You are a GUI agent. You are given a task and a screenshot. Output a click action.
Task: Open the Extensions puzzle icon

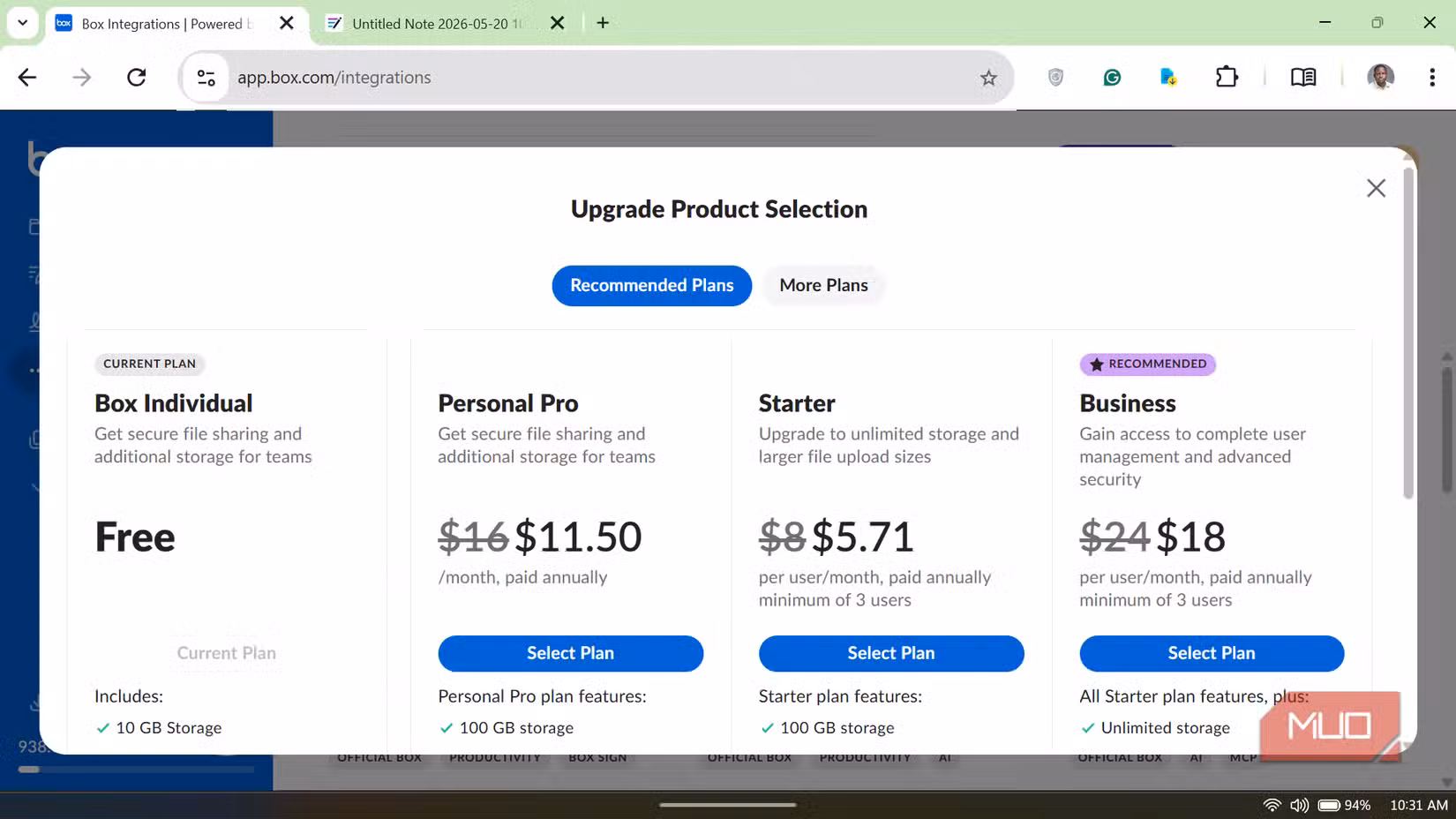click(x=1227, y=78)
